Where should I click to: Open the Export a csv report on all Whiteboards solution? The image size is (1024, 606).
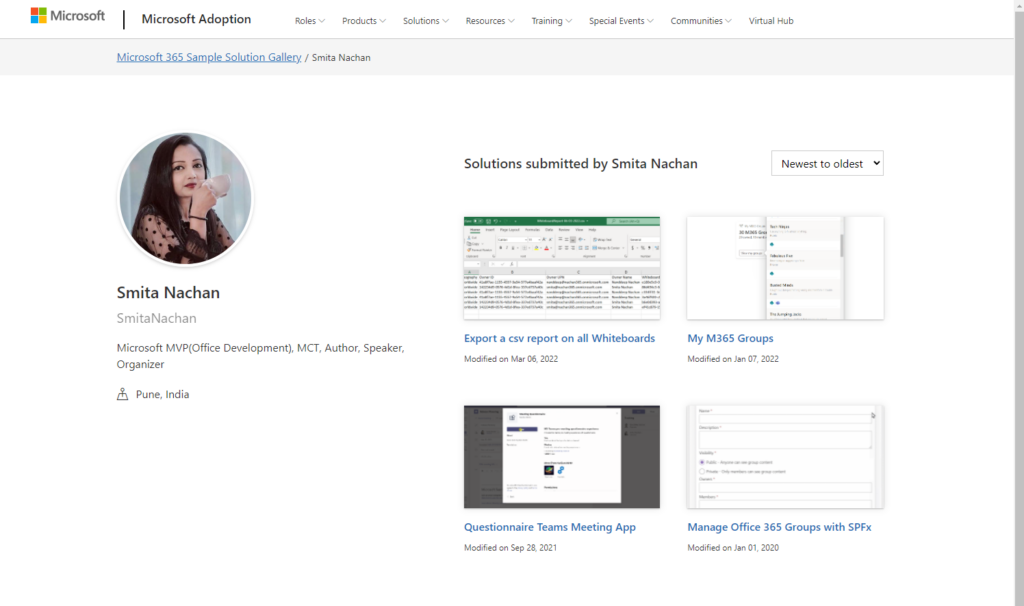(559, 338)
